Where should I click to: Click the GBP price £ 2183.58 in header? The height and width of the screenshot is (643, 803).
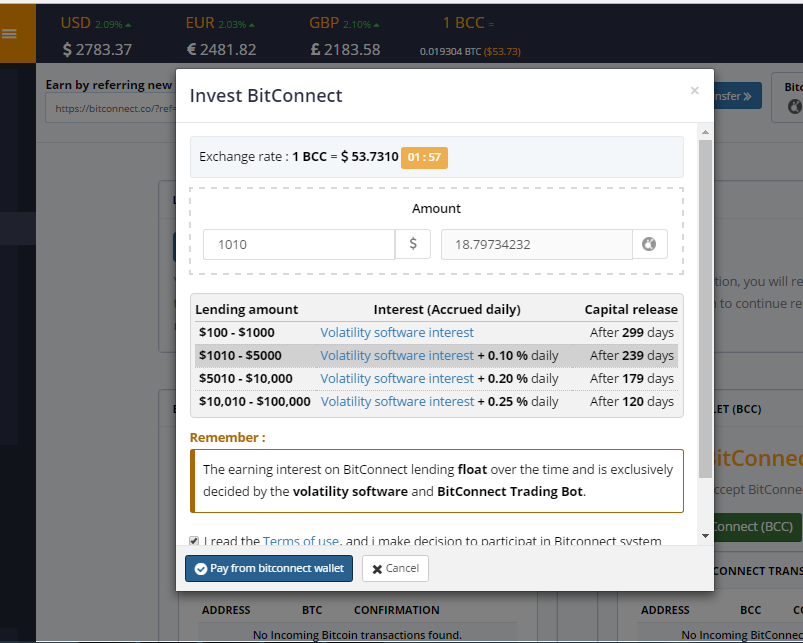click(x=345, y=50)
